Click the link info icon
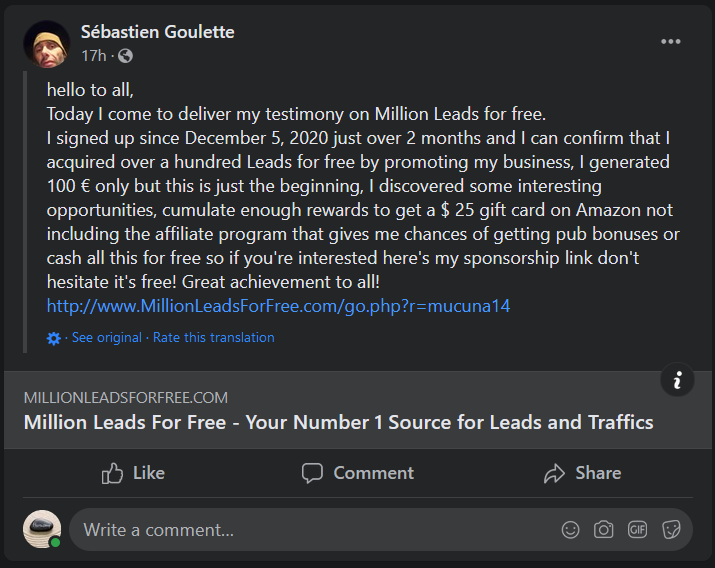The width and height of the screenshot is (715, 568). (x=677, y=380)
